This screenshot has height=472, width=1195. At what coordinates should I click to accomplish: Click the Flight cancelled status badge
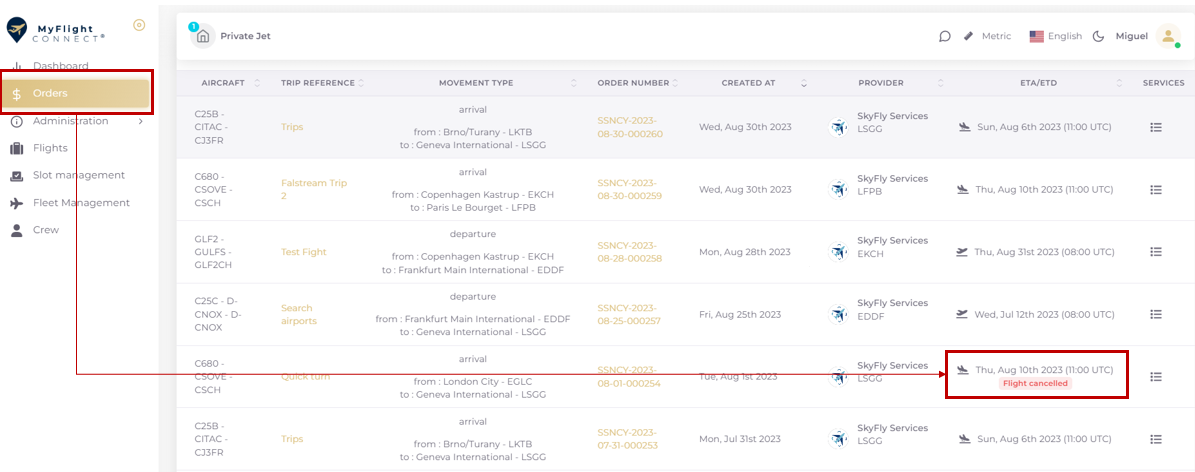click(1035, 383)
